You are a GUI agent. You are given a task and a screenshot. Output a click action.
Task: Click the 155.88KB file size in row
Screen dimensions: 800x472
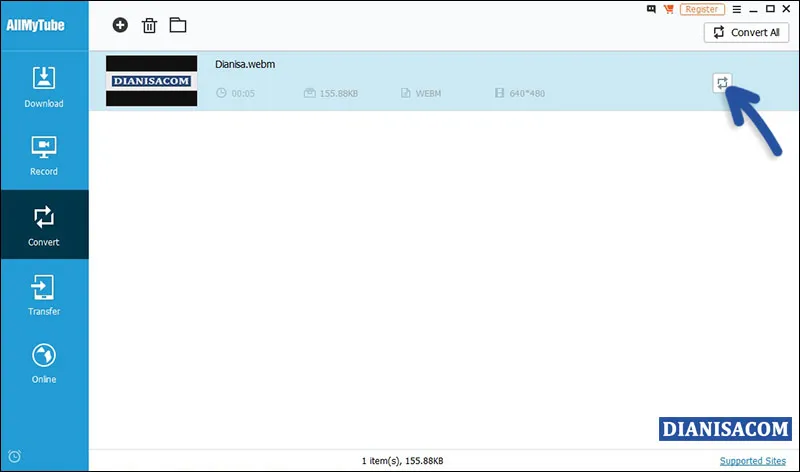coord(339,93)
